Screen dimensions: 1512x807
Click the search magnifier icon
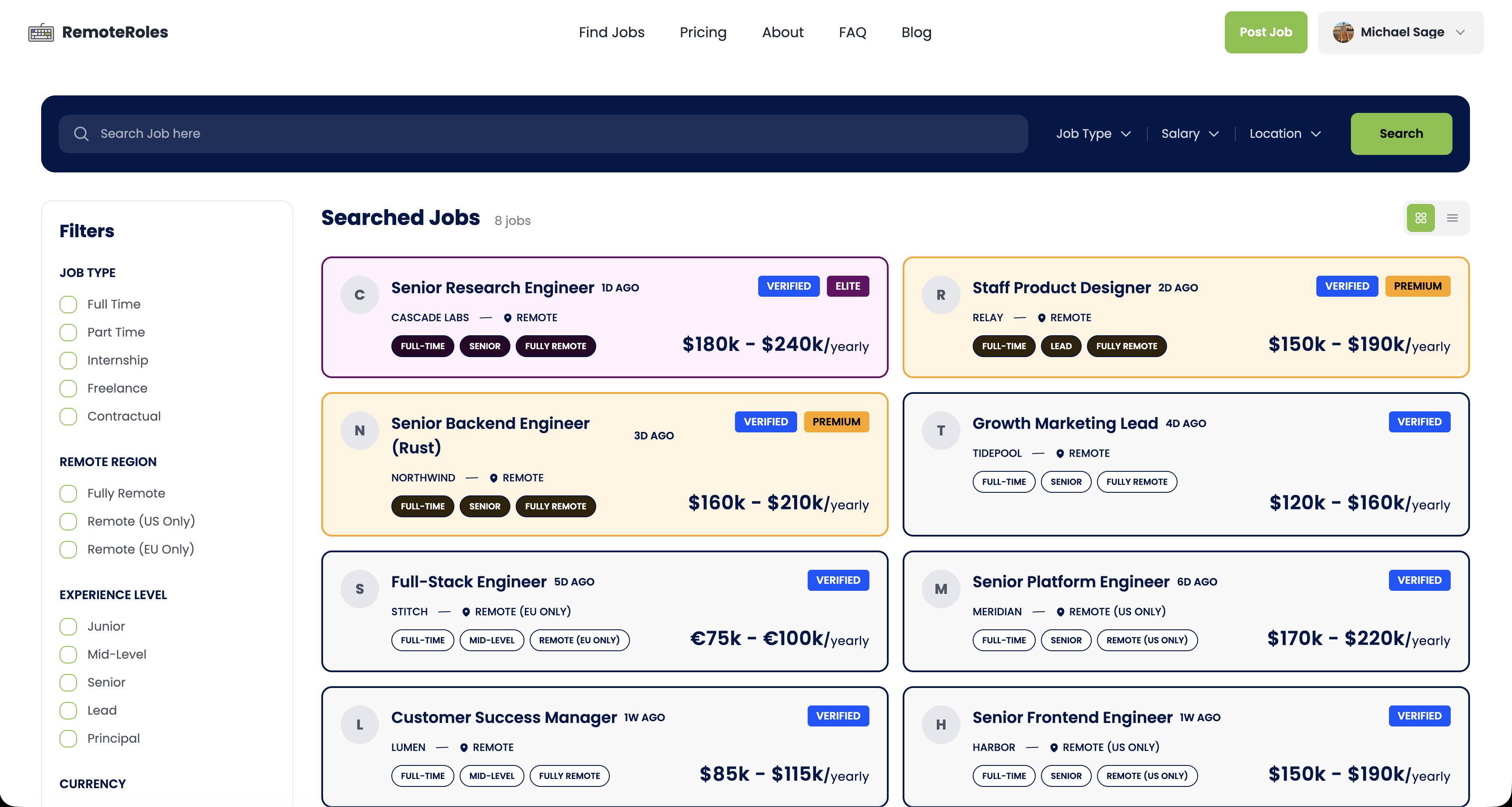81,134
